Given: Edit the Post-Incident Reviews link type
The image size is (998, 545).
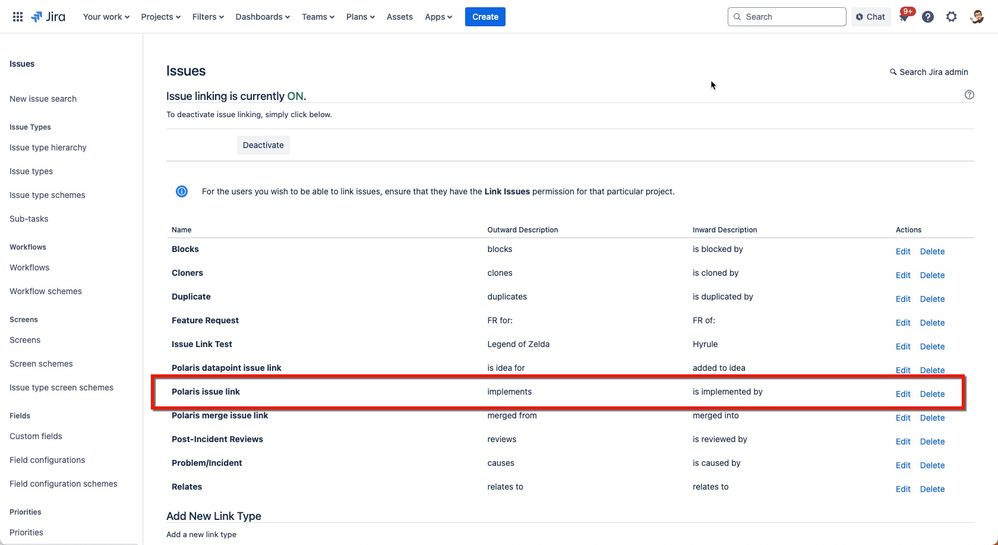Looking at the screenshot, I should (x=903, y=441).
